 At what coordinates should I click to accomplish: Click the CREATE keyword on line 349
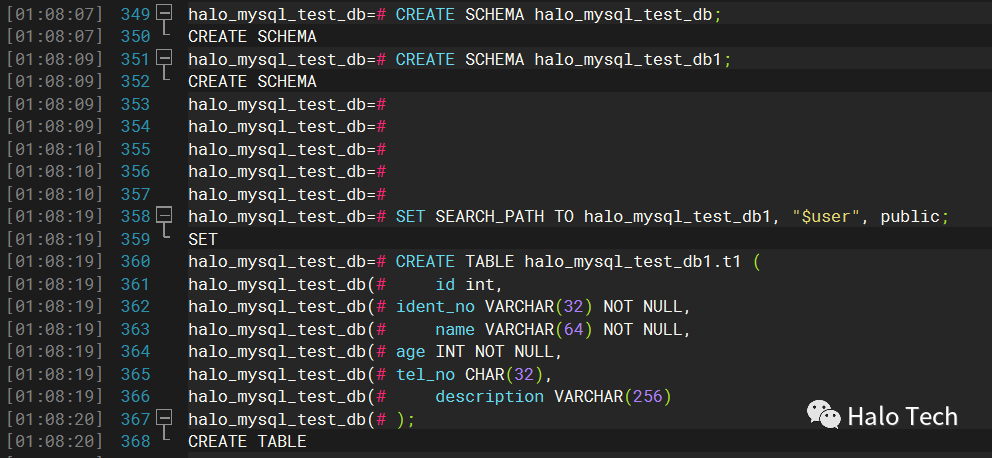pyautogui.click(x=425, y=15)
